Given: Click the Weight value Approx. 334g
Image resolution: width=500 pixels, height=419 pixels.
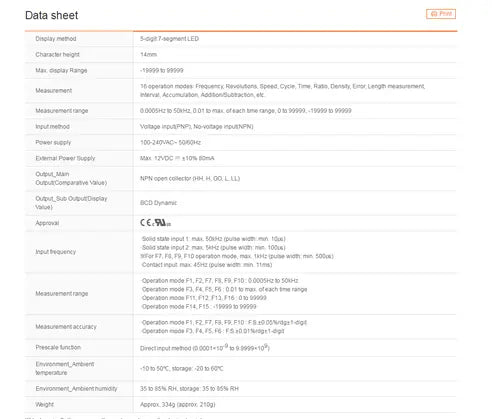Looking at the screenshot, I should [x=178, y=404].
